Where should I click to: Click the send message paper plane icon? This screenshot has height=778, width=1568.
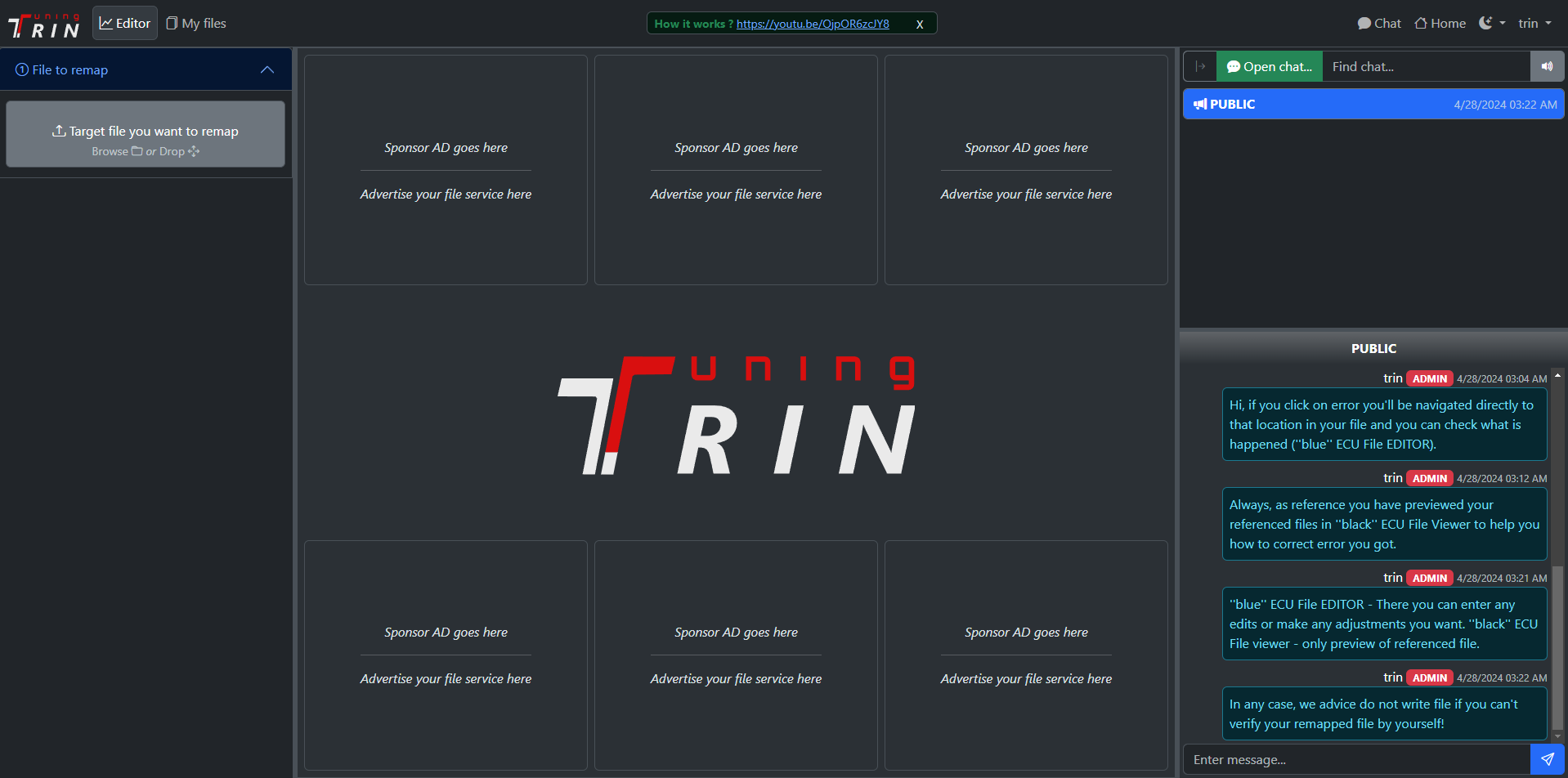click(1547, 759)
